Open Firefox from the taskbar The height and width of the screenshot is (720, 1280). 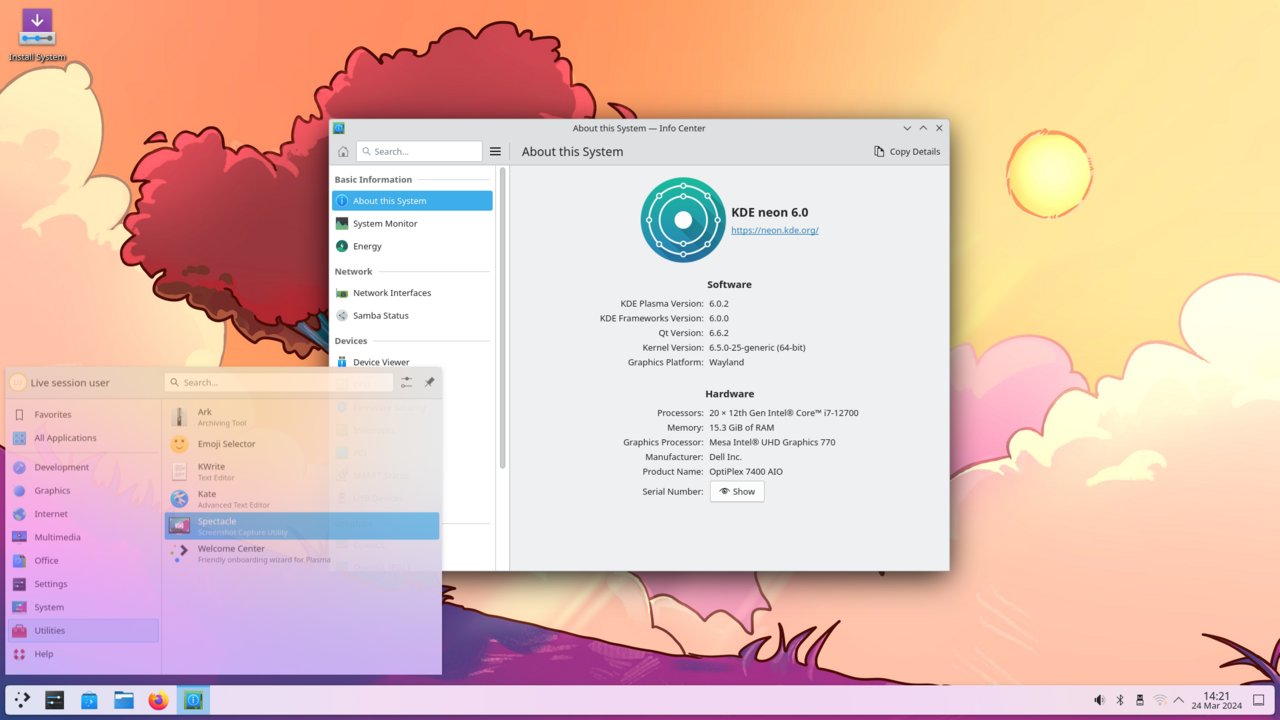coord(158,700)
